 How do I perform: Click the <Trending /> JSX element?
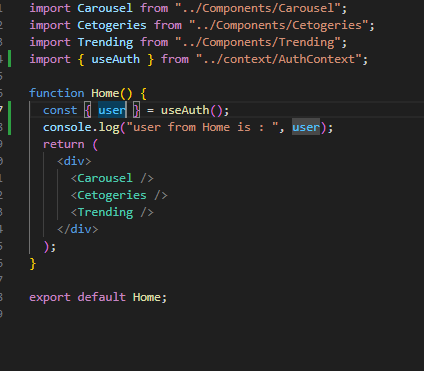(x=112, y=212)
